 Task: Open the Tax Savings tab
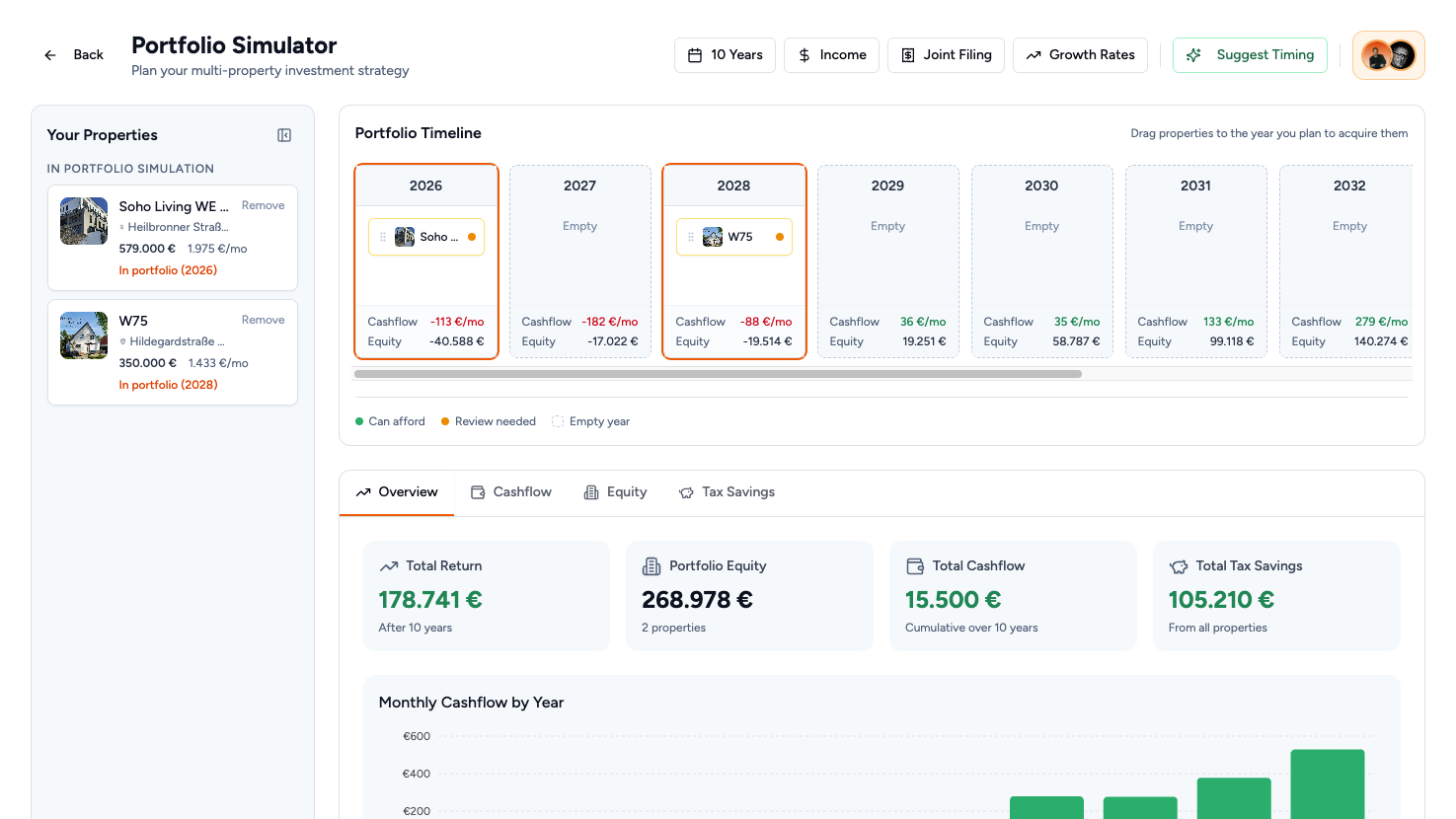coord(727,492)
